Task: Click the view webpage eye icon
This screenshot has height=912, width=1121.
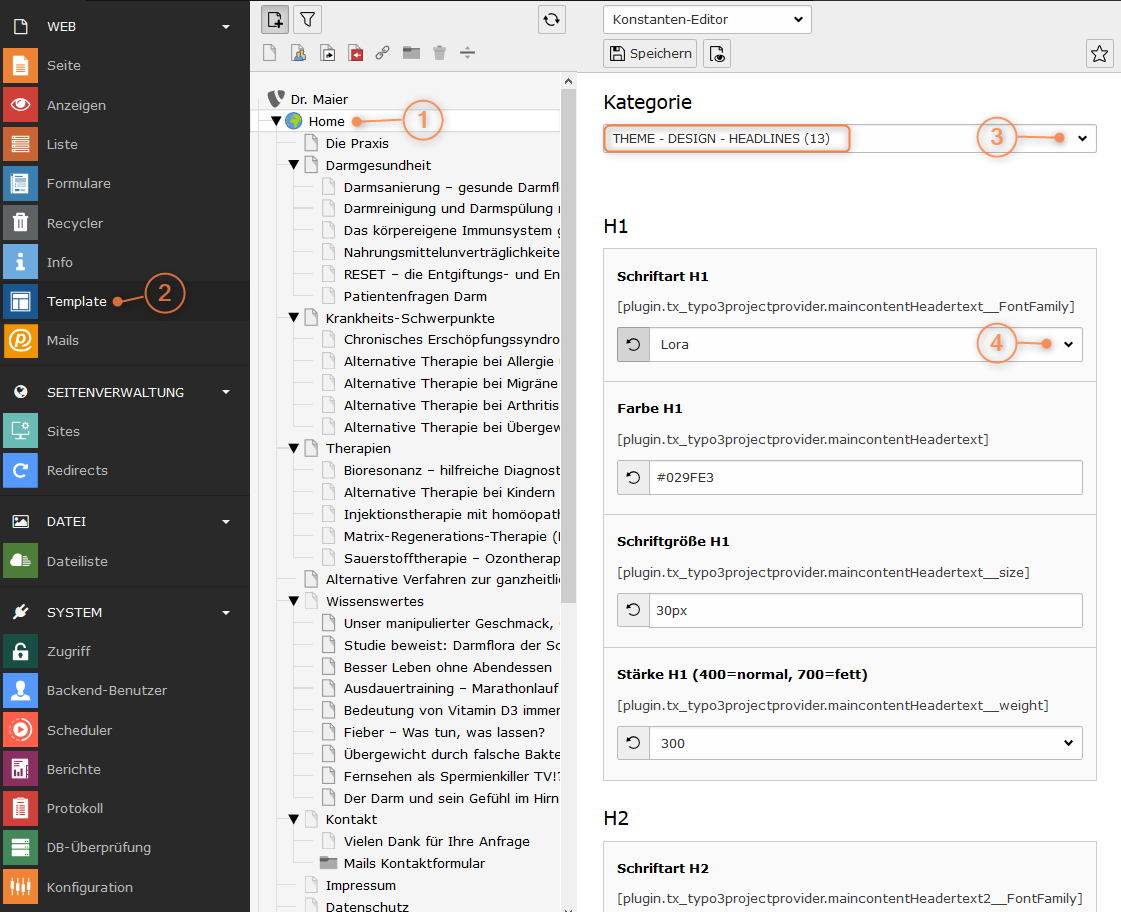Action: coord(717,54)
